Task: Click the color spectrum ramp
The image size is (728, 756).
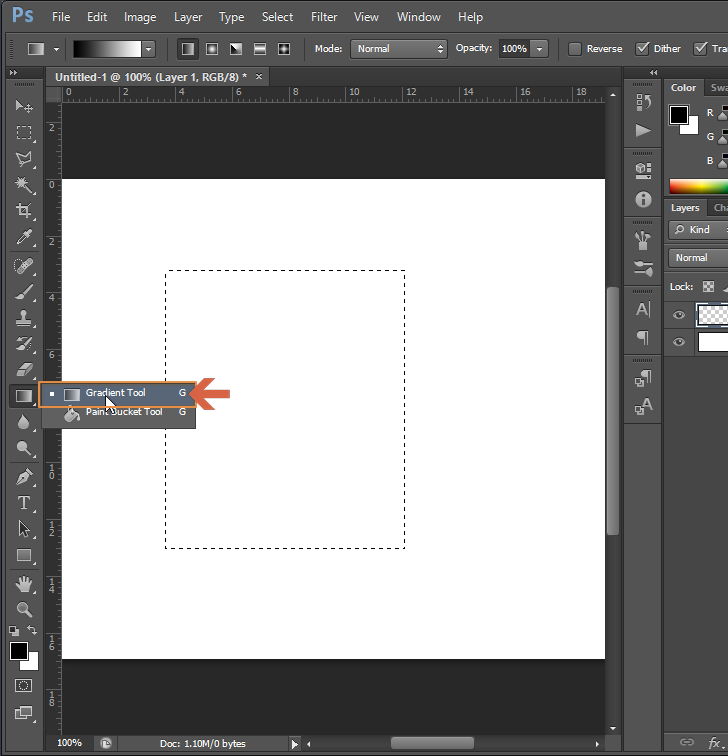Action: pos(699,186)
